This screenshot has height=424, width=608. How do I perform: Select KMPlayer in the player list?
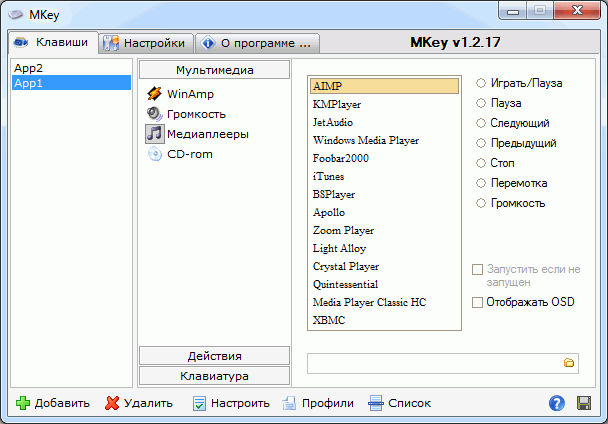tap(384, 104)
